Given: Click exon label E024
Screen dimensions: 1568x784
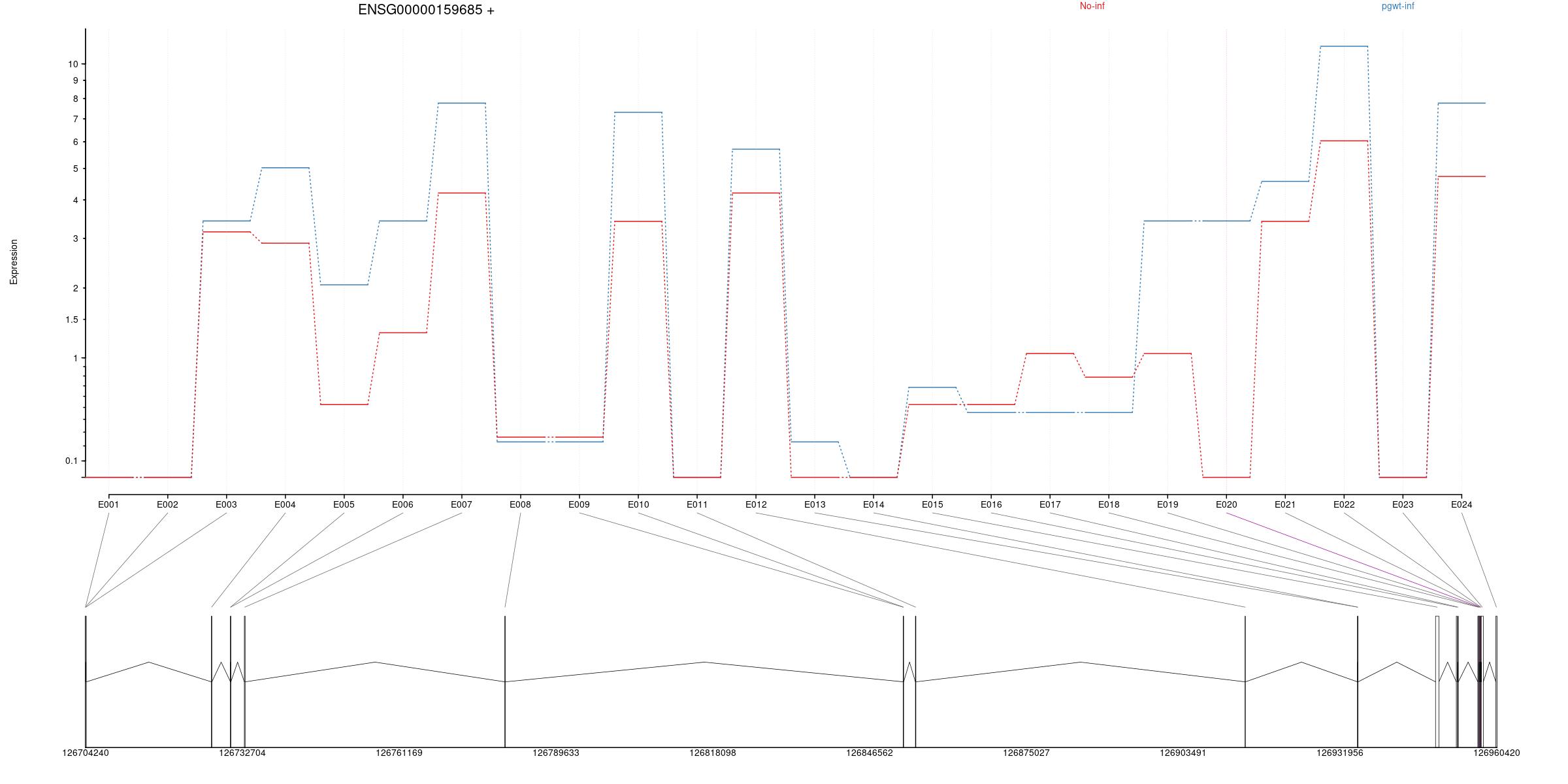Looking at the screenshot, I should point(1462,504).
